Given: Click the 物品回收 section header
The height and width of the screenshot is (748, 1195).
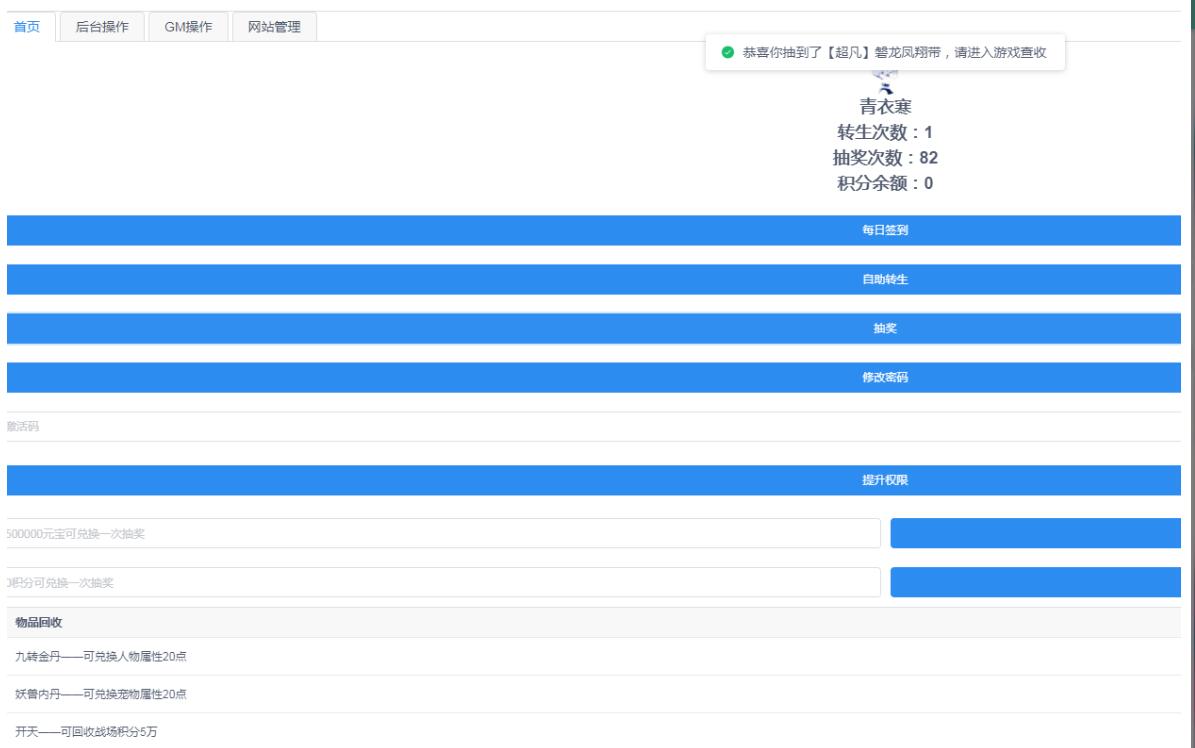Looking at the screenshot, I should point(40,623).
